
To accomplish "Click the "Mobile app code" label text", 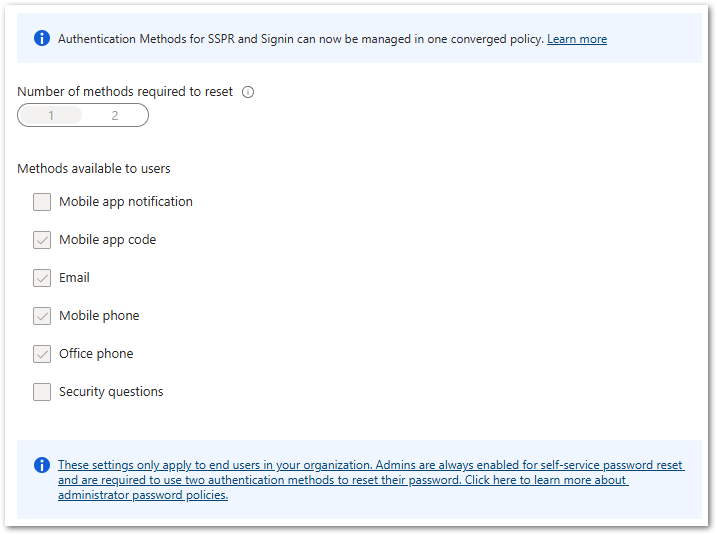I will click(108, 240).
